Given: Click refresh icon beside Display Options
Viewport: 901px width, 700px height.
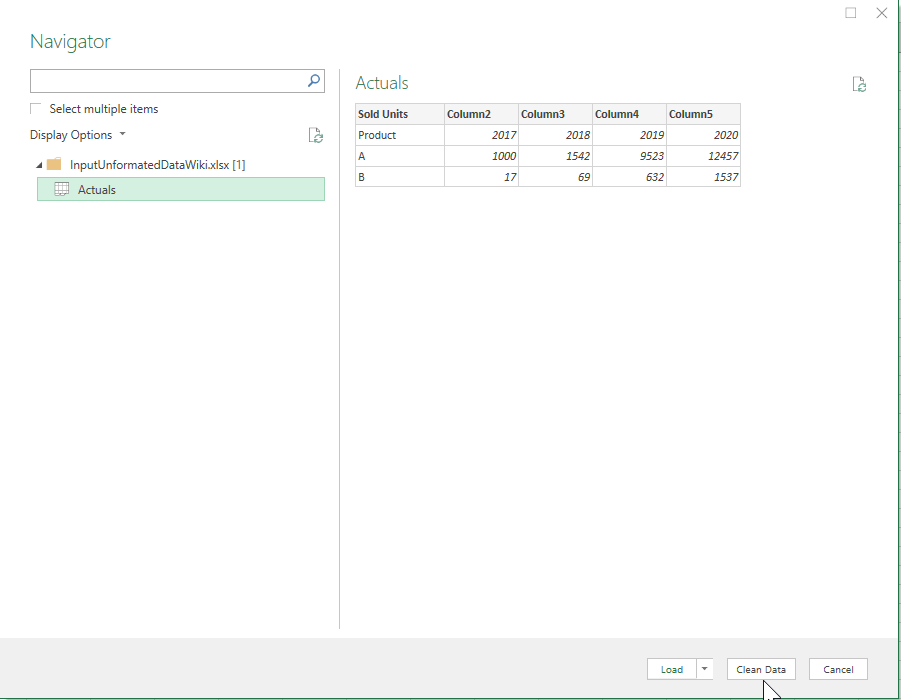Looking at the screenshot, I should tap(315, 135).
